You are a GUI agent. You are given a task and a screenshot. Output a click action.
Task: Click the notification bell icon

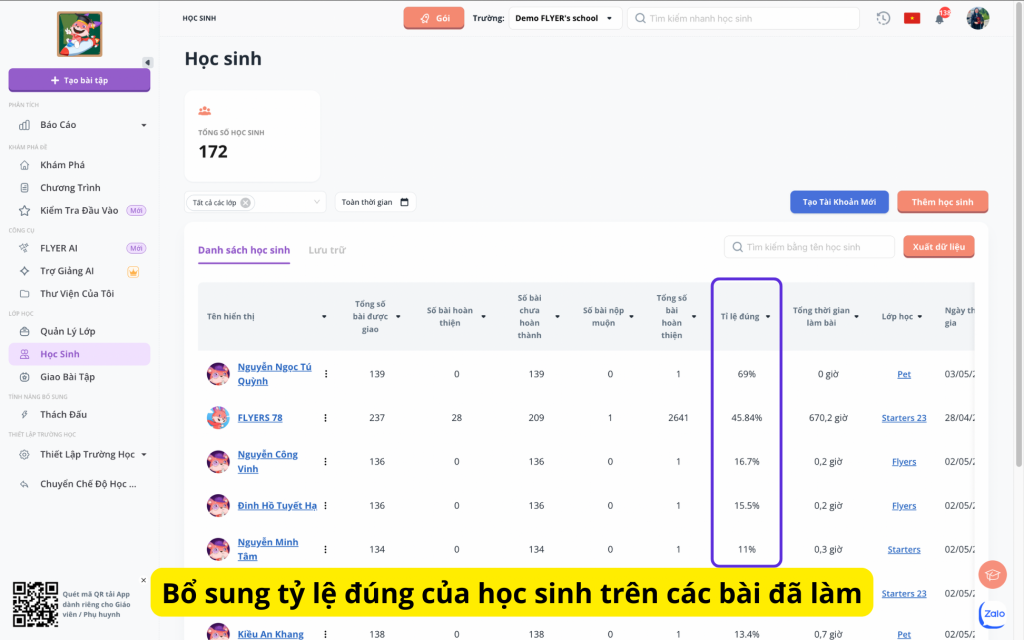(939, 19)
